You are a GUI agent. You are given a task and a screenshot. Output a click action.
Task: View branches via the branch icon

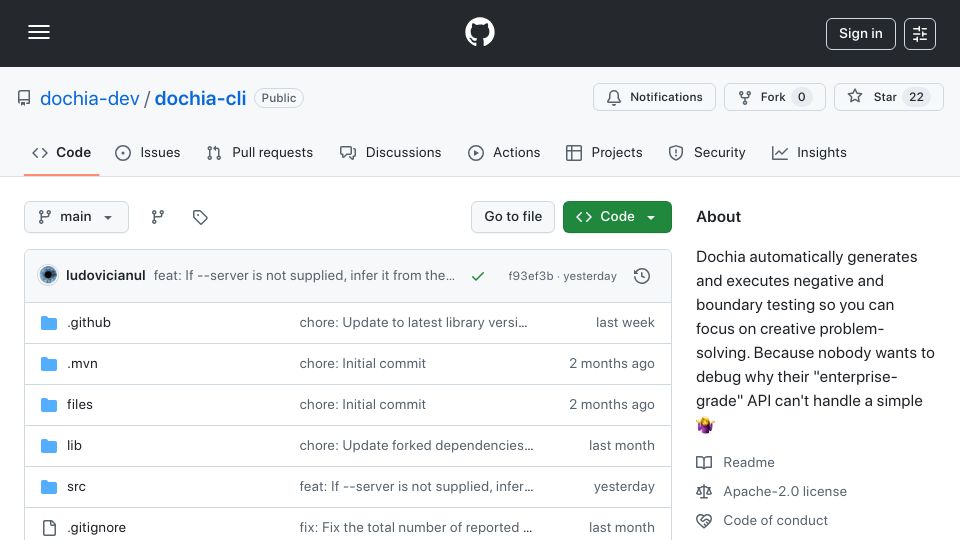pyautogui.click(x=158, y=217)
